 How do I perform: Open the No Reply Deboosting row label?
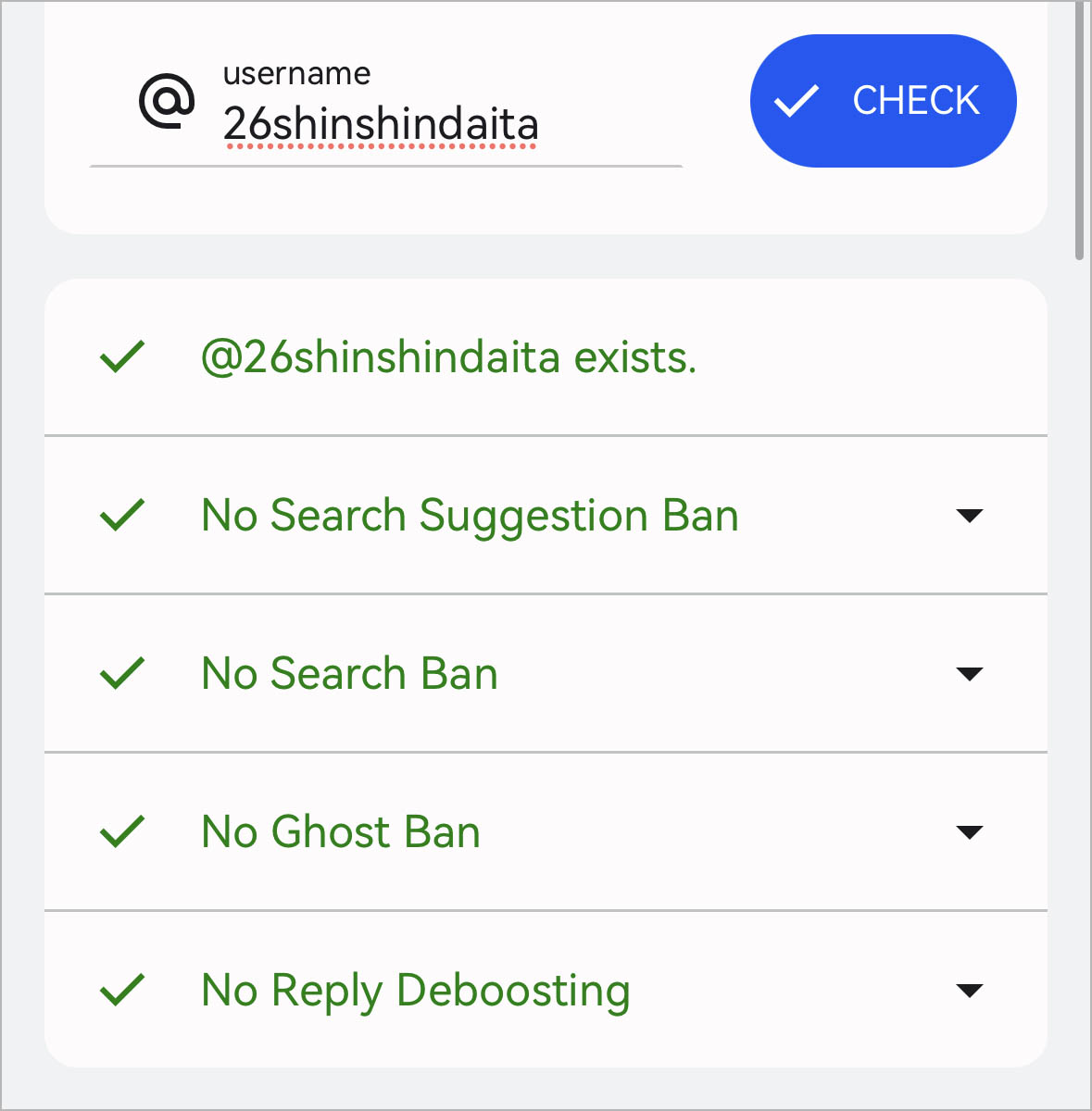[416, 991]
